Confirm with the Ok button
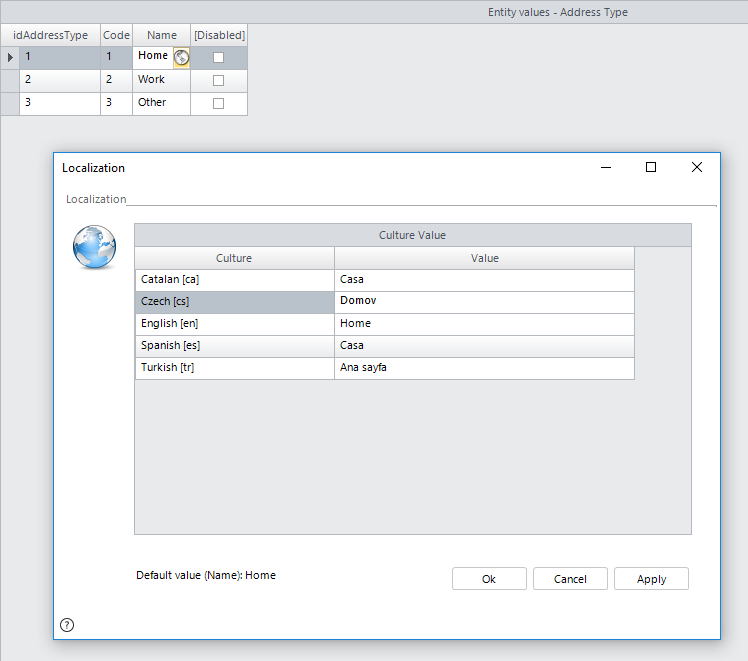The width and height of the screenshot is (748, 661). (x=489, y=578)
